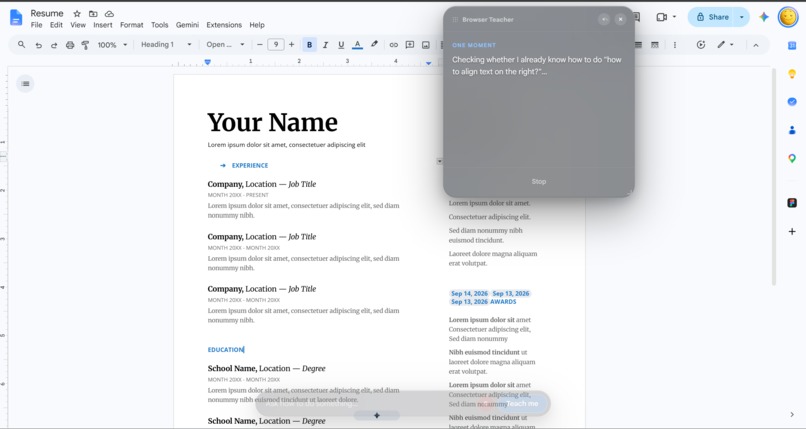Screen dimensions: 806x429
Task: Move document using the folder icon
Action: click(x=93, y=14)
